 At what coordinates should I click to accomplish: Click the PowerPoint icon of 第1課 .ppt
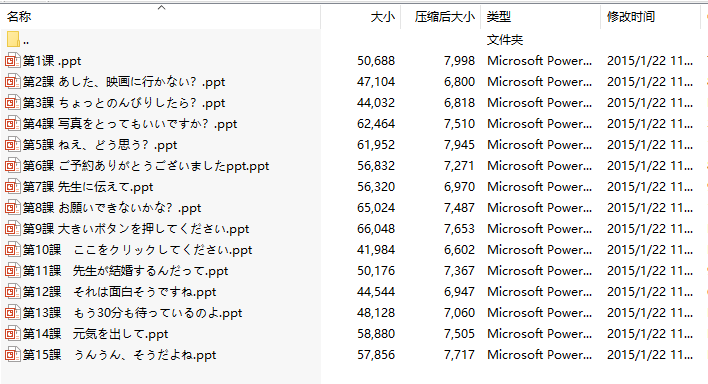[x=13, y=61]
